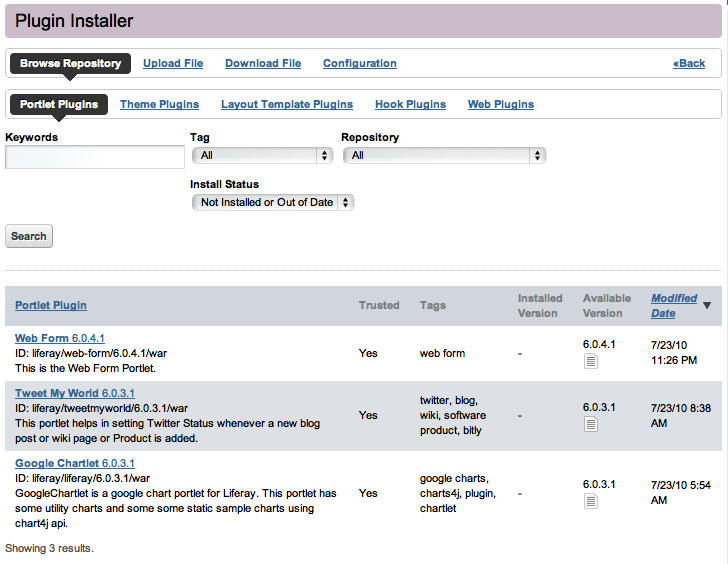Viewport: 728px width, 564px height.
Task: Sort by the Portlet Plugin column header
Action: coord(51,305)
